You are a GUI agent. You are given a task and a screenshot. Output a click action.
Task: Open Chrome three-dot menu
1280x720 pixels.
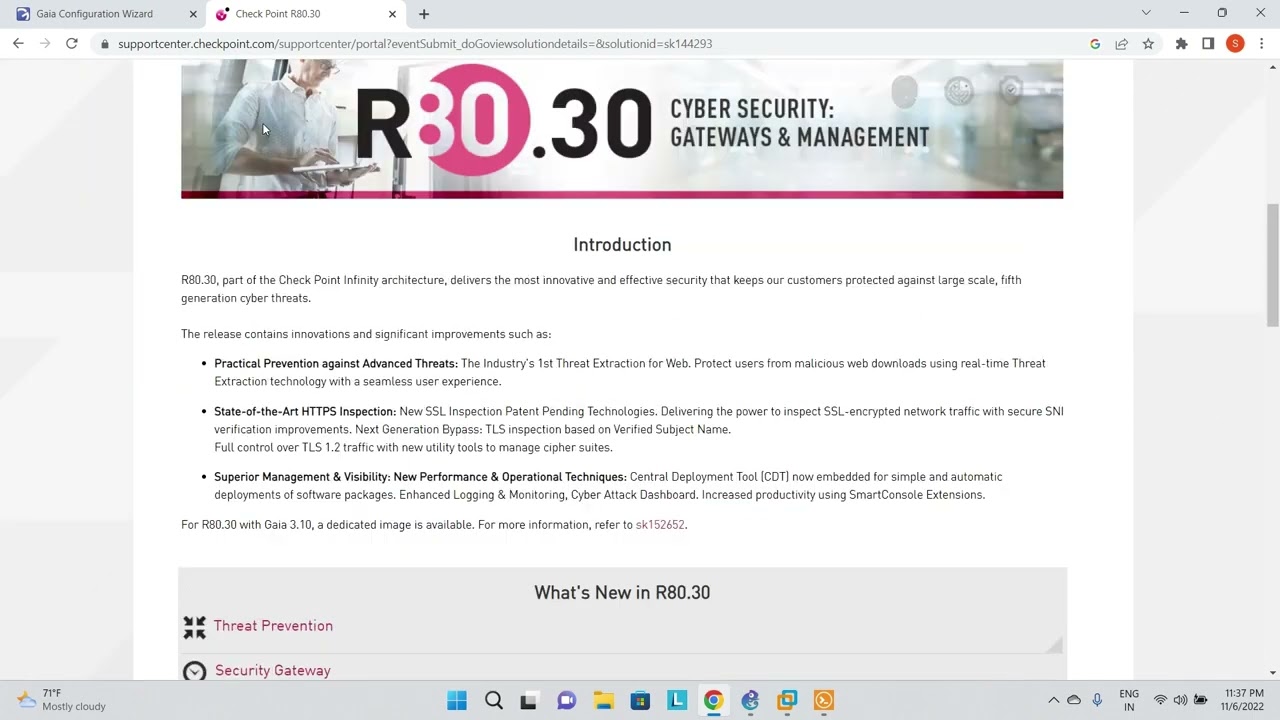(1262, 44)
